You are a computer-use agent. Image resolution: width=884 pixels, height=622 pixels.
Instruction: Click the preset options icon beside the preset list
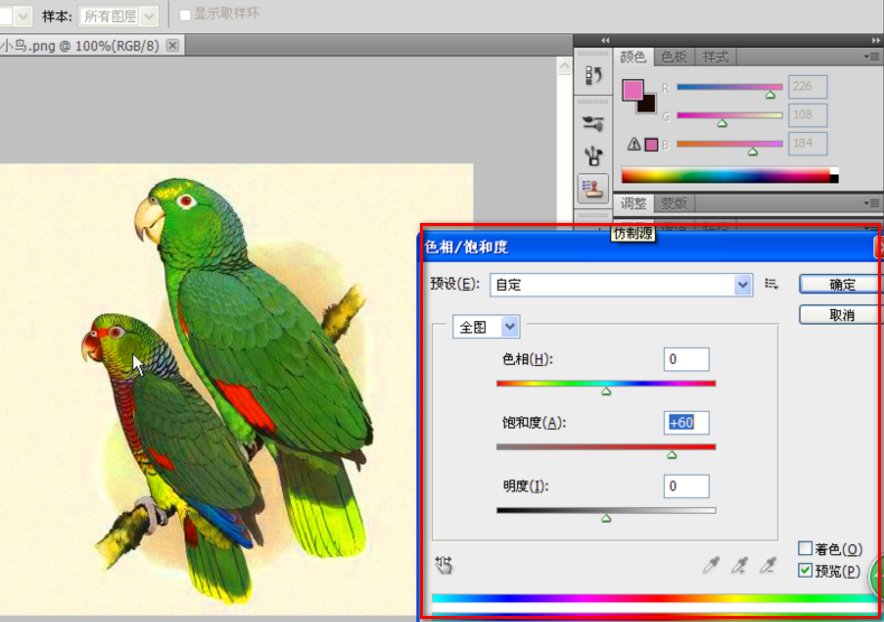[x=772, y=284]
